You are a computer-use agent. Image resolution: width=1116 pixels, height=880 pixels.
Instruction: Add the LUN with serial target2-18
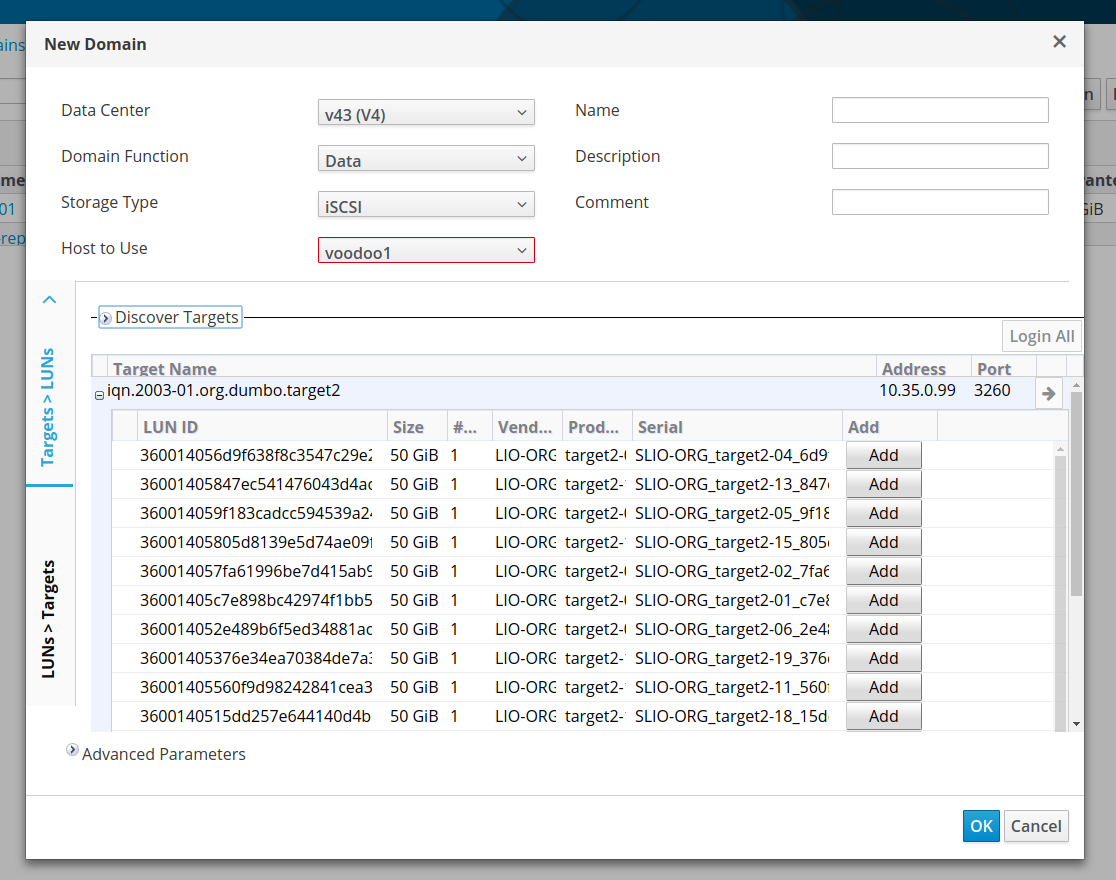click(883, 716)
